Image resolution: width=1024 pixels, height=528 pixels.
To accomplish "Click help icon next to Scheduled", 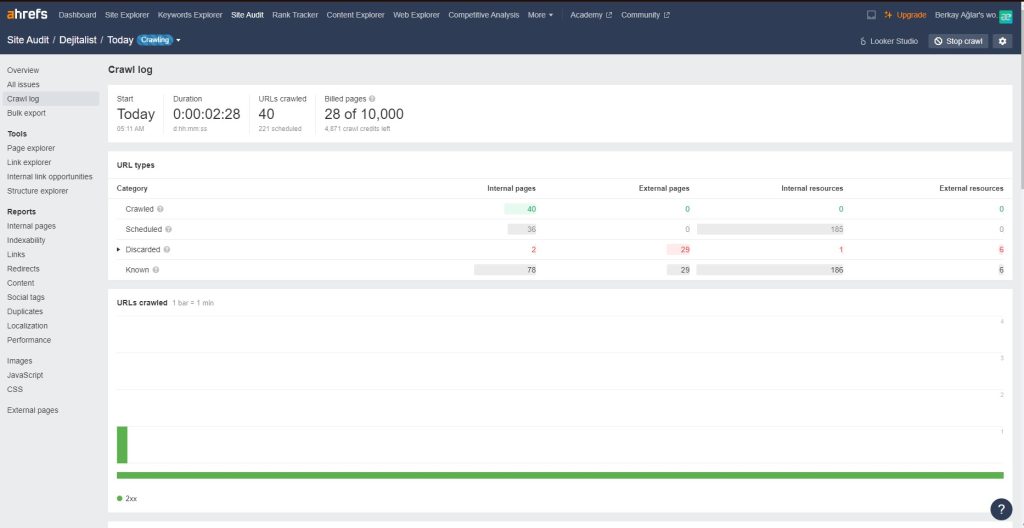I will 168,229.
